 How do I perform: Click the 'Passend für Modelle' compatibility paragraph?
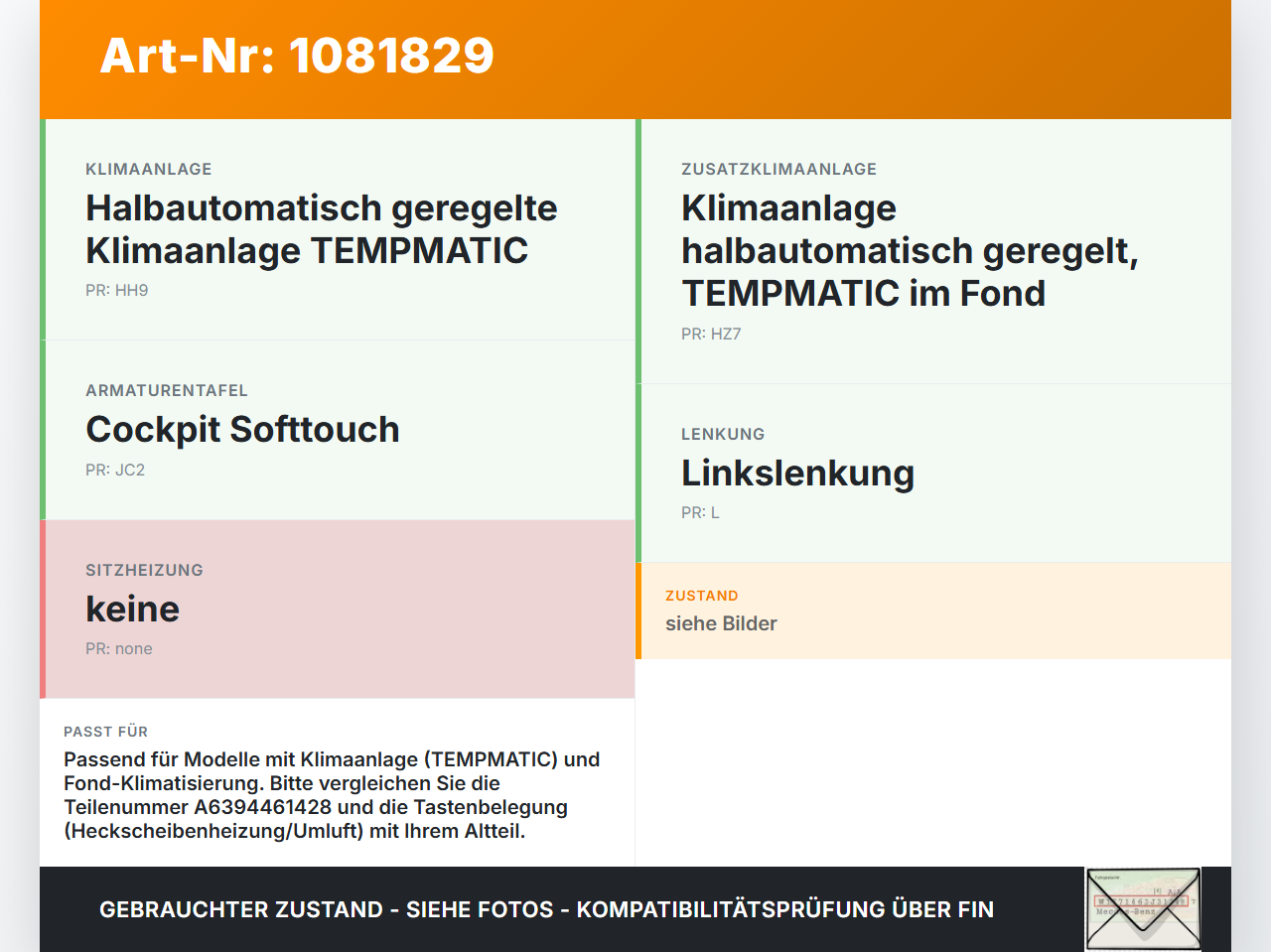click(332, 795)
